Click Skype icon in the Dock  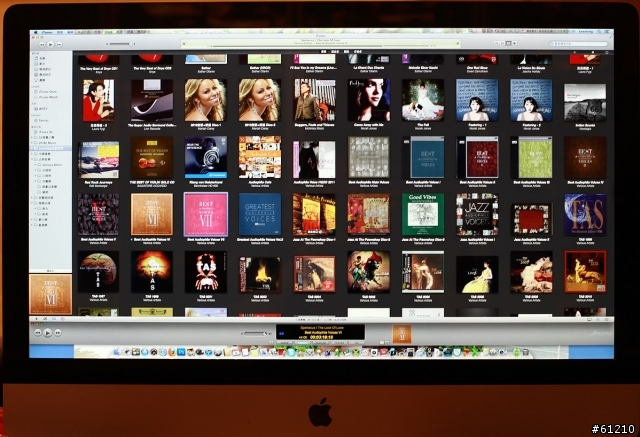pyautogui.click(x=291, y=352)
